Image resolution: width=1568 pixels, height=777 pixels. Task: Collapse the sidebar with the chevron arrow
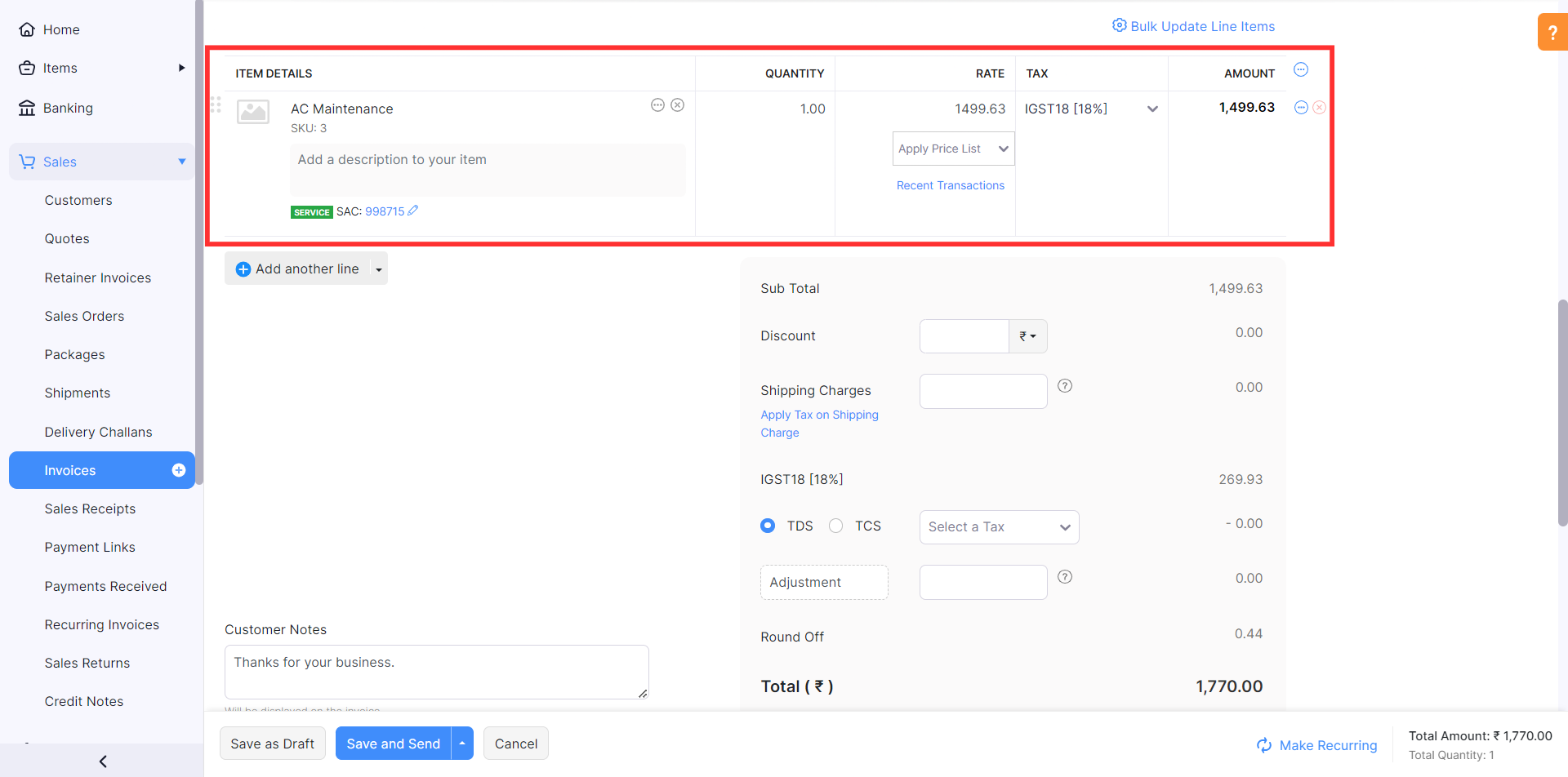click(102, 761)
